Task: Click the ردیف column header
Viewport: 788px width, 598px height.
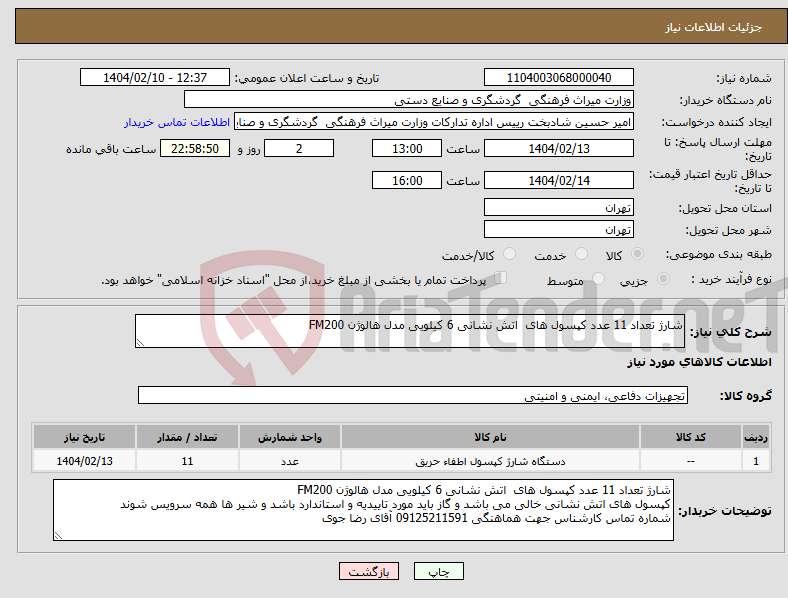Action: (756, 437)
